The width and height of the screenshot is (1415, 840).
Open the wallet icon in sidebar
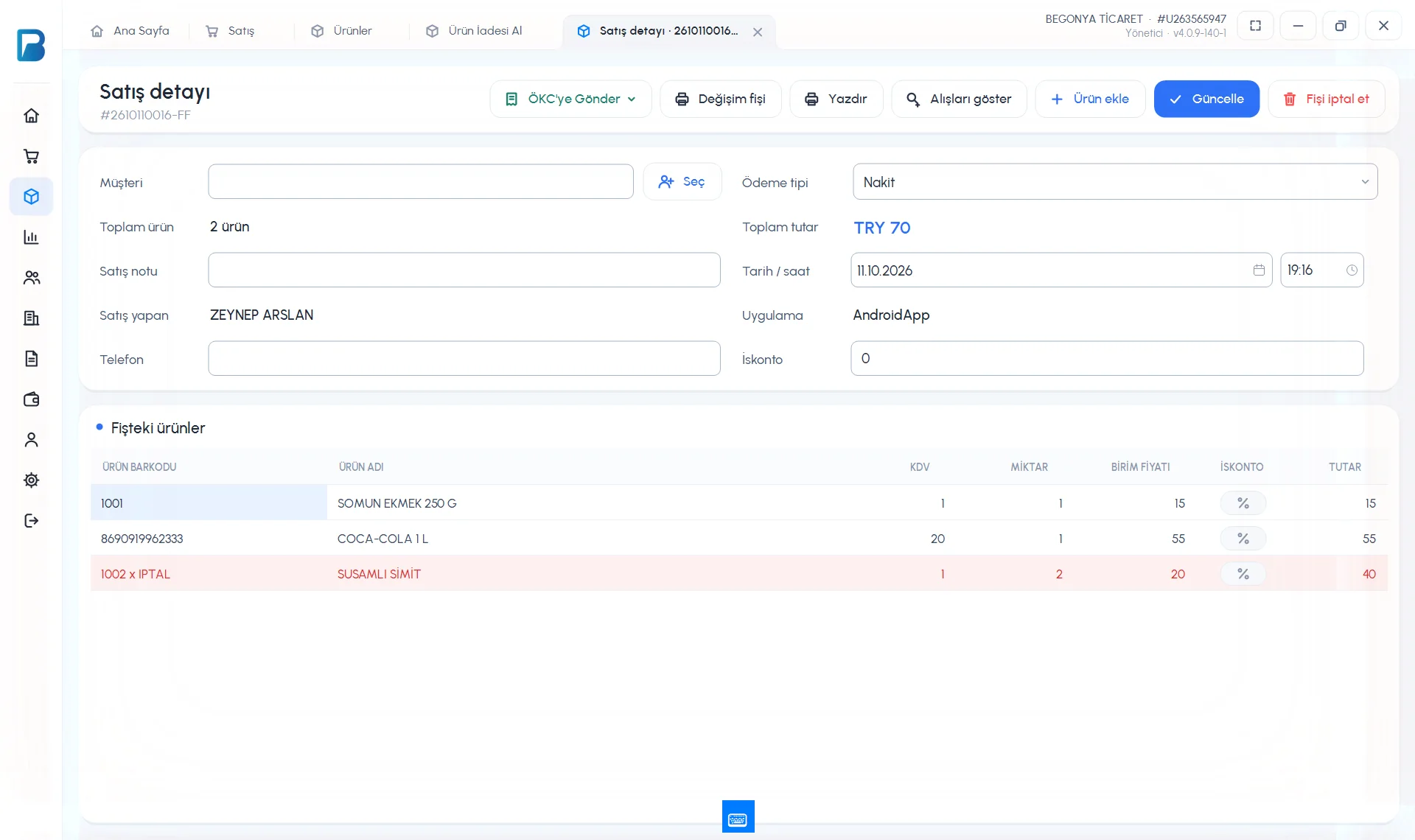[31, 399]
